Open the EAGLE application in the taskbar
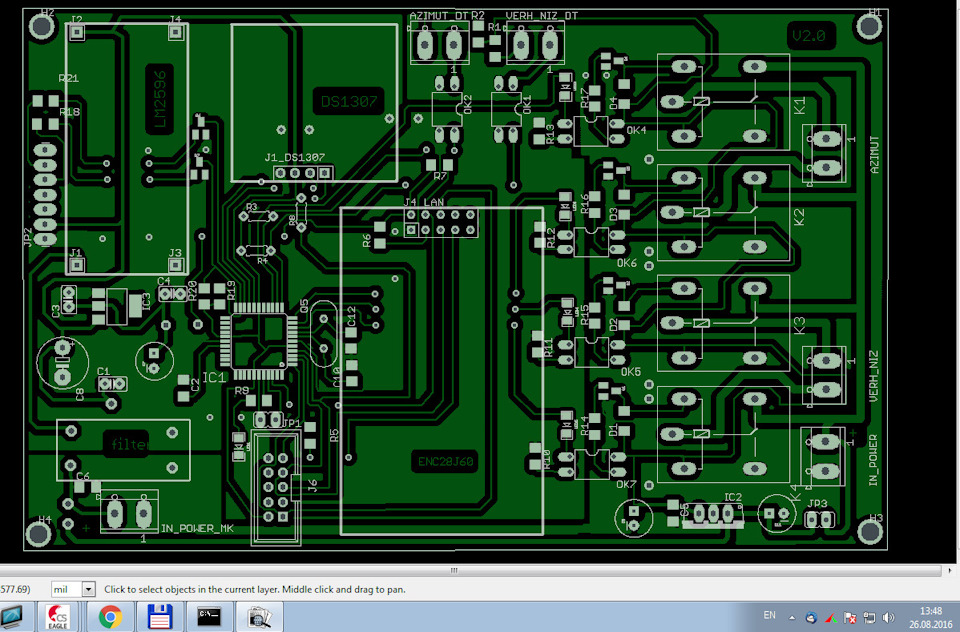The image size is (960, 632). (60, 617)
